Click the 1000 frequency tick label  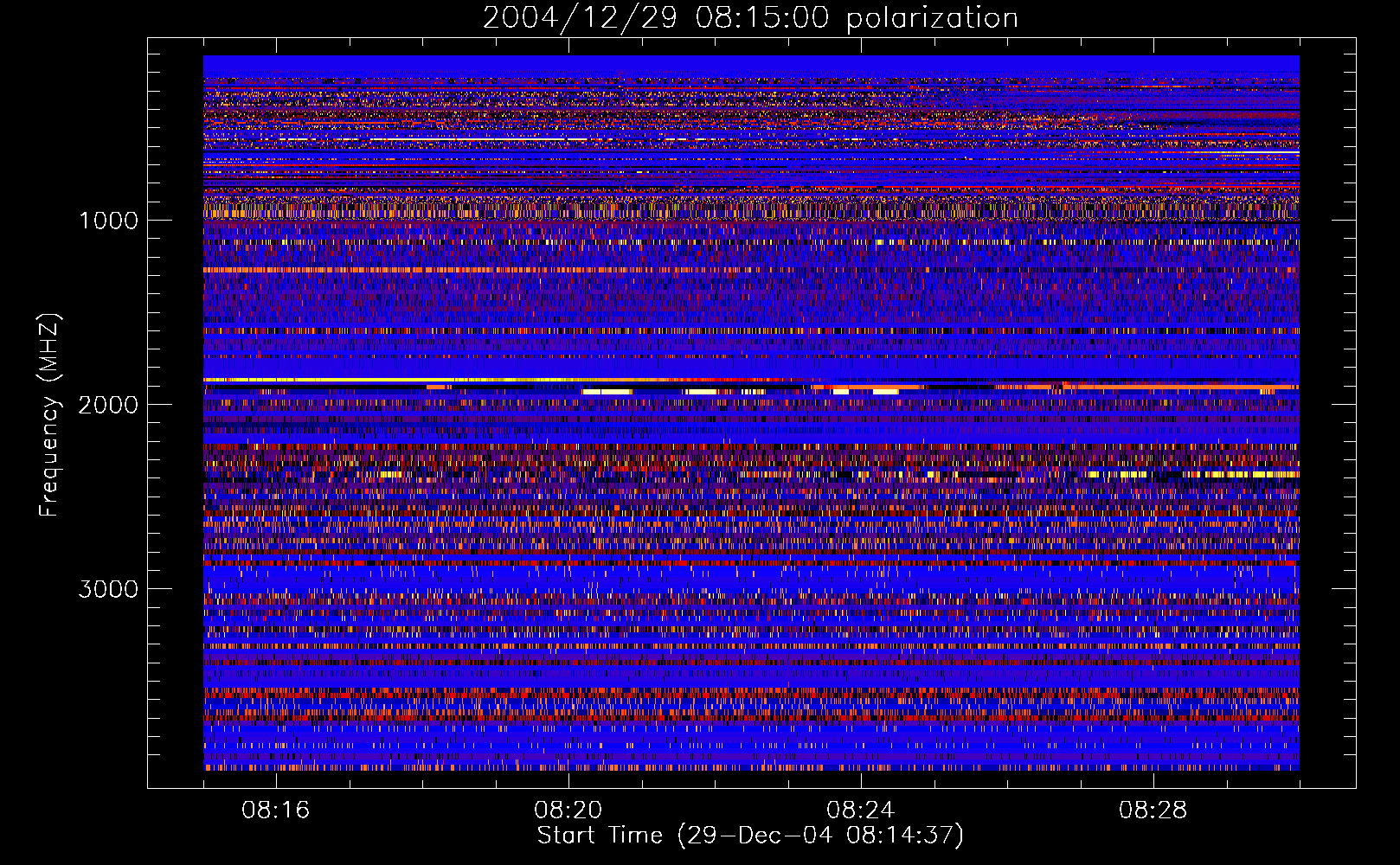[108, 221]
